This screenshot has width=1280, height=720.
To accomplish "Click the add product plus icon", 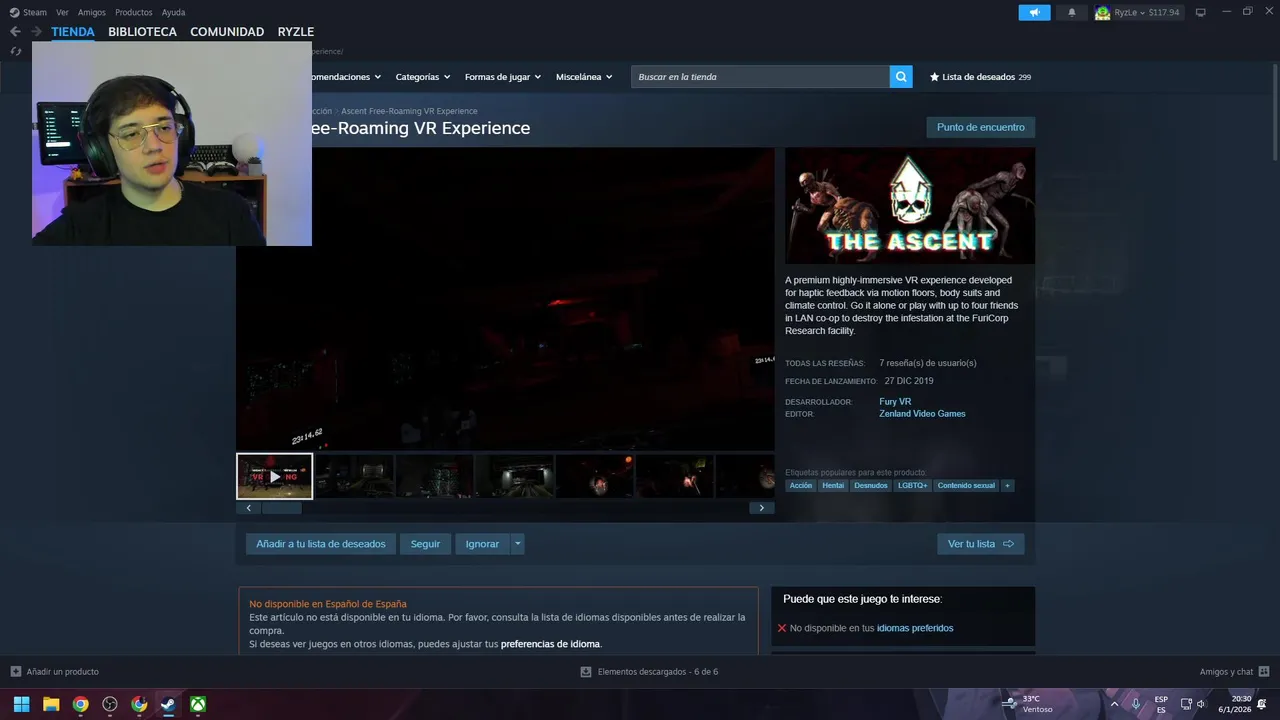I will 15,672.
